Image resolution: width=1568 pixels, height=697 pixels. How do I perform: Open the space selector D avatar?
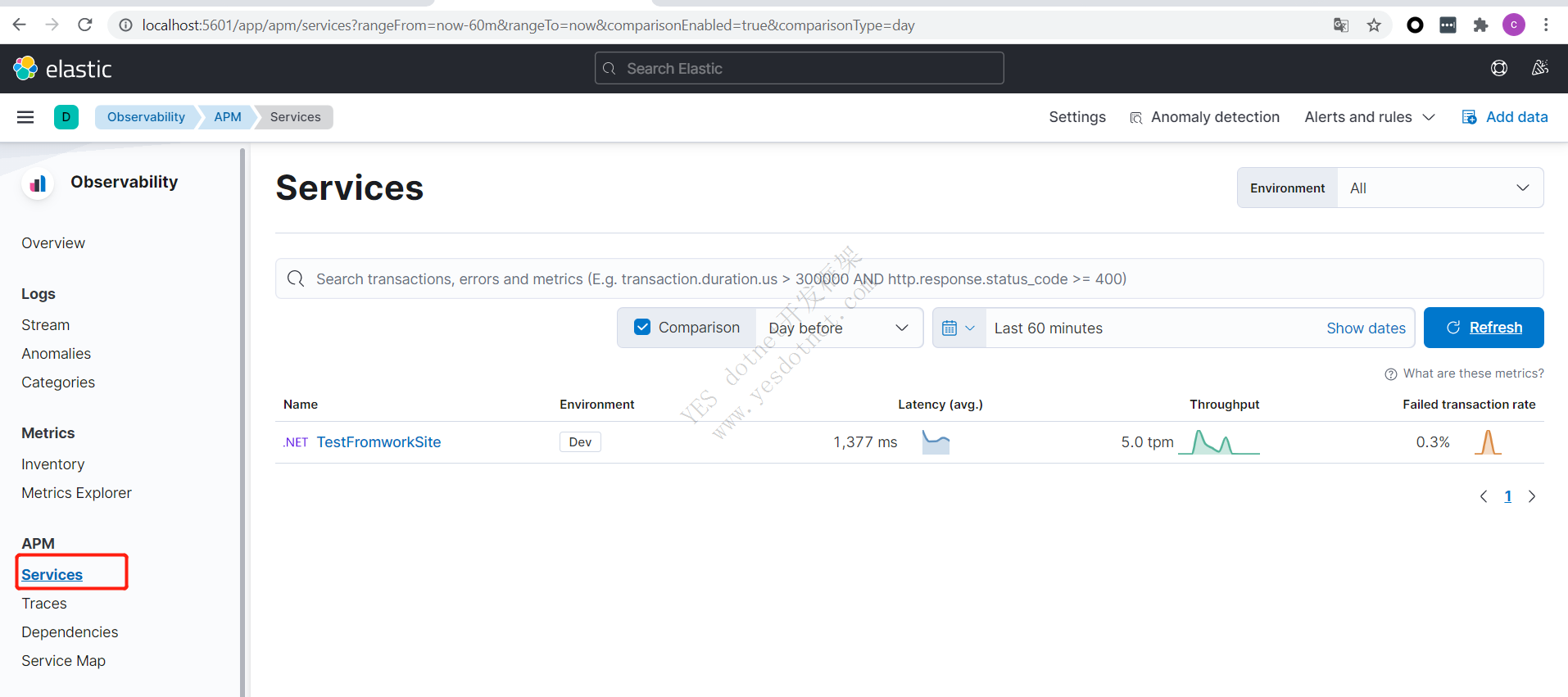66,117
